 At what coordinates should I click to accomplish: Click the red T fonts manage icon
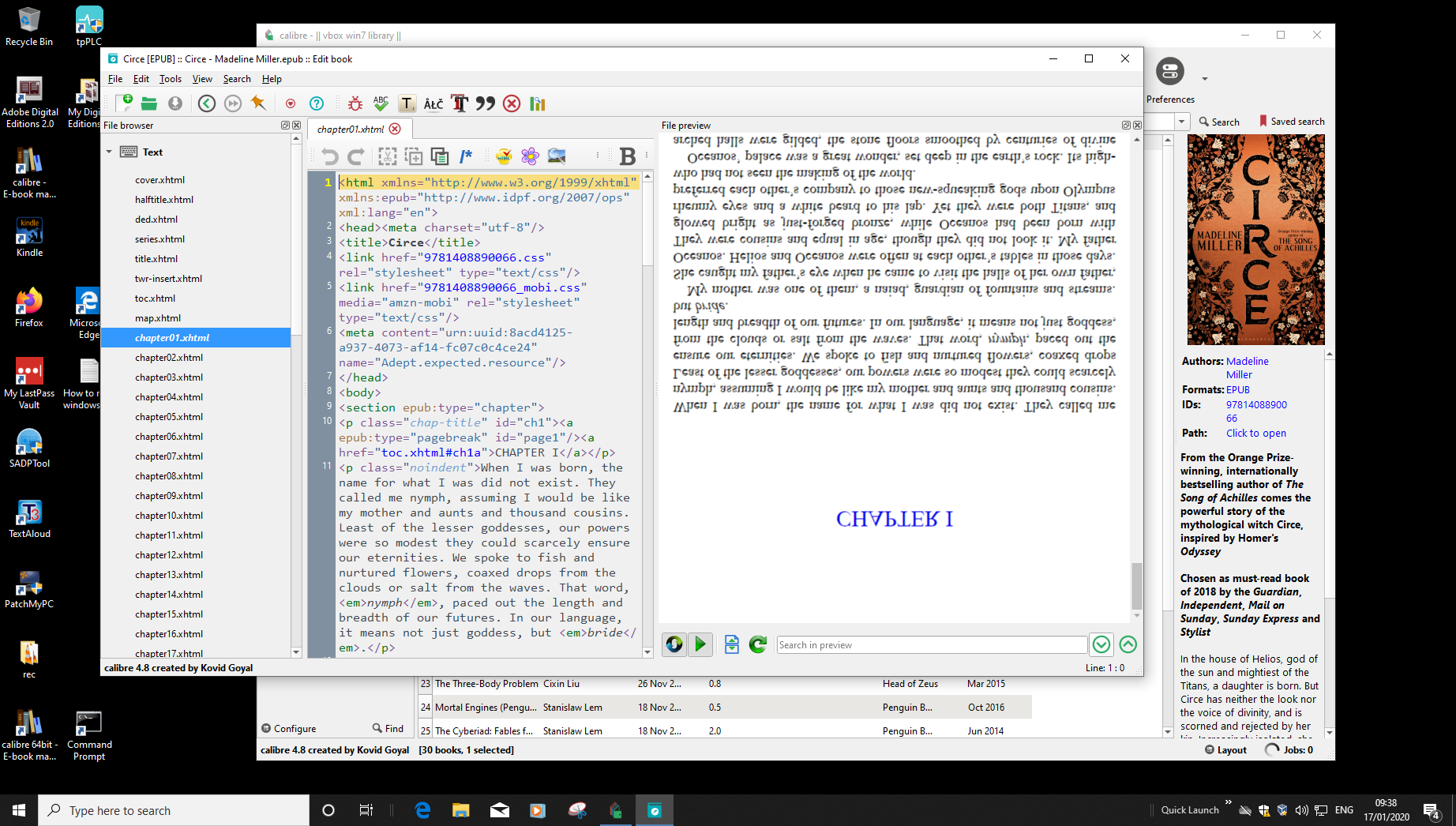pyautogui.click(x=460, y=103)
